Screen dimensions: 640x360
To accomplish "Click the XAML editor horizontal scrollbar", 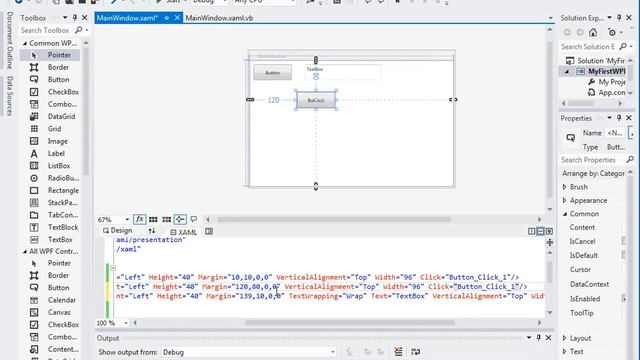I will [x=349, y=322].
